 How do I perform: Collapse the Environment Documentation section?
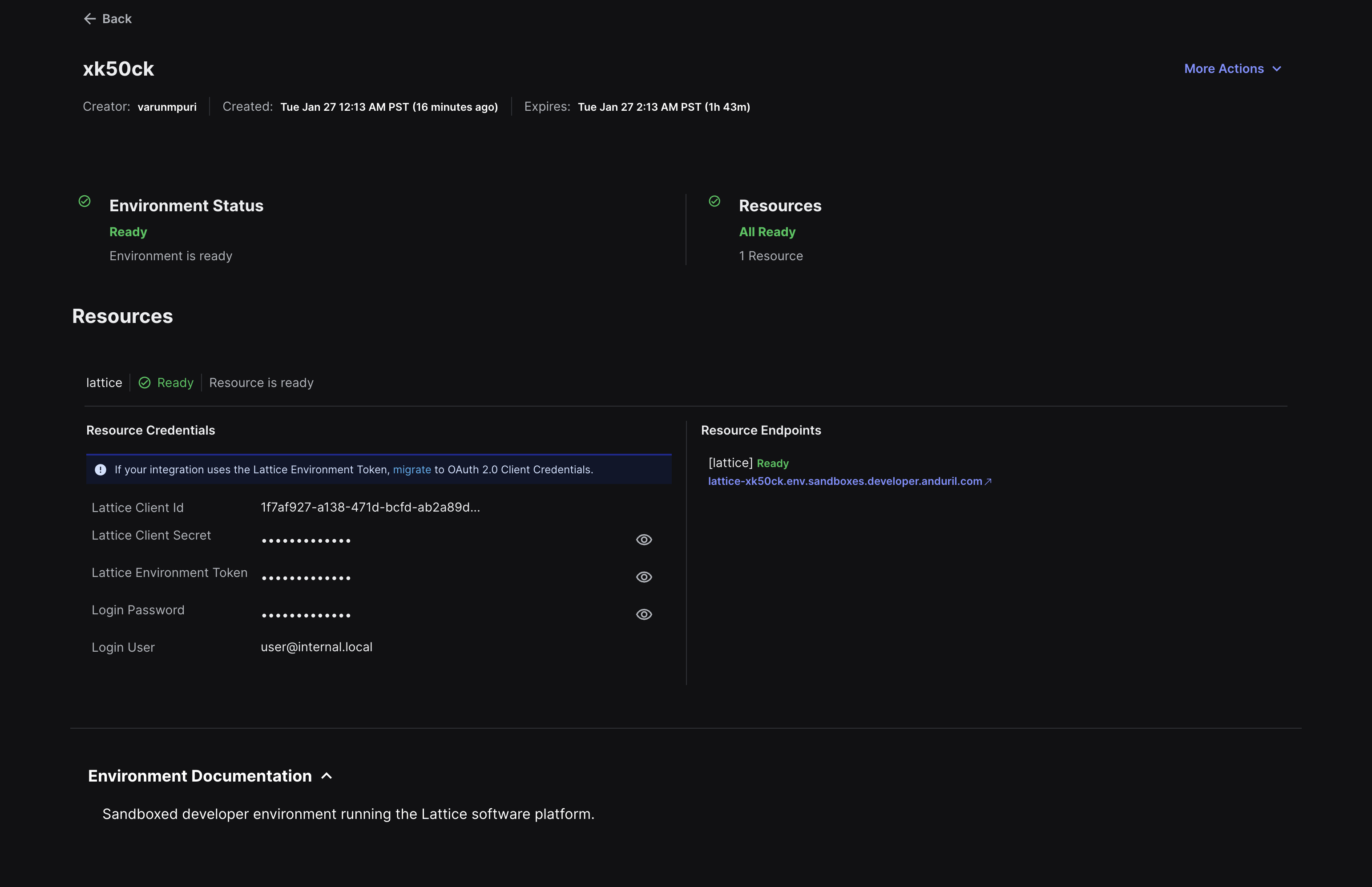[x=327, y=776]
